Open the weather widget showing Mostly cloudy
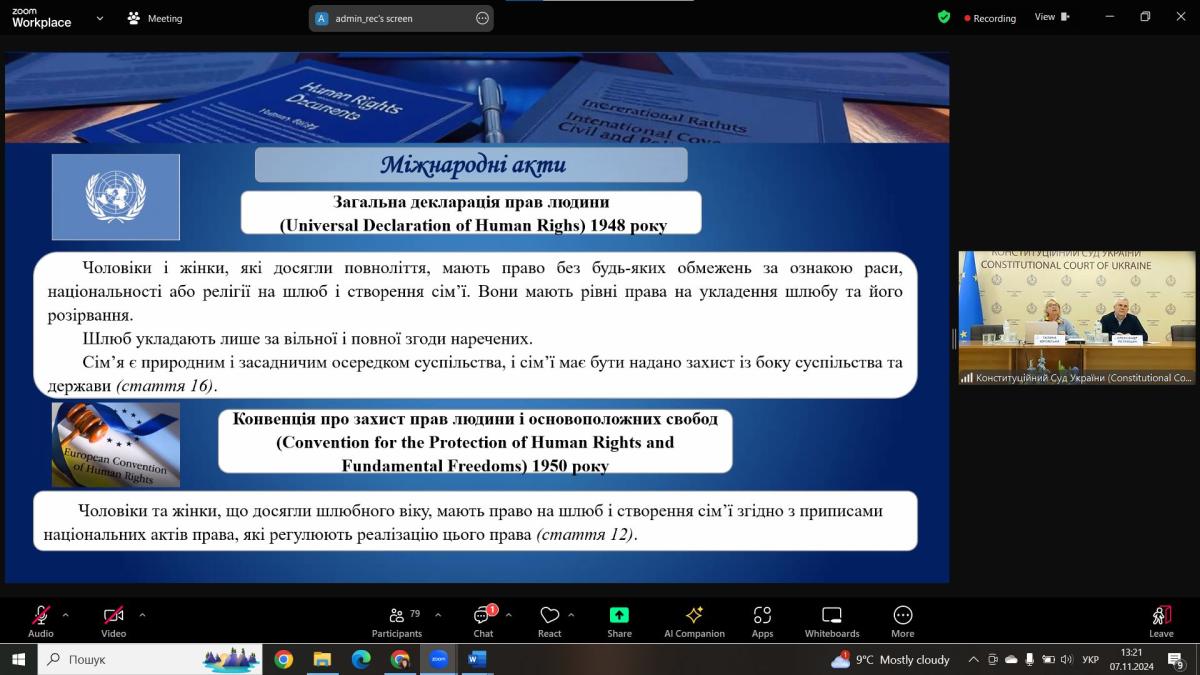 click(890, 659)
